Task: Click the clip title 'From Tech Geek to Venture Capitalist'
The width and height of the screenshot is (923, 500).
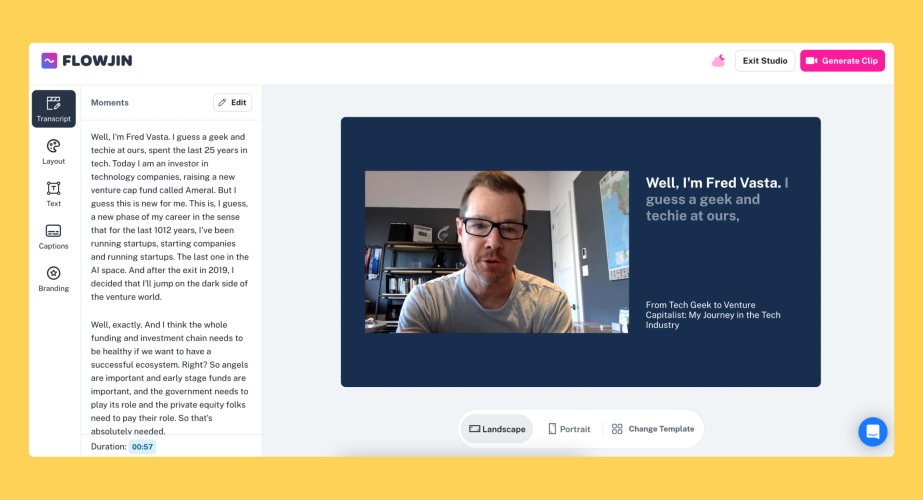Action: pos(713,315)
